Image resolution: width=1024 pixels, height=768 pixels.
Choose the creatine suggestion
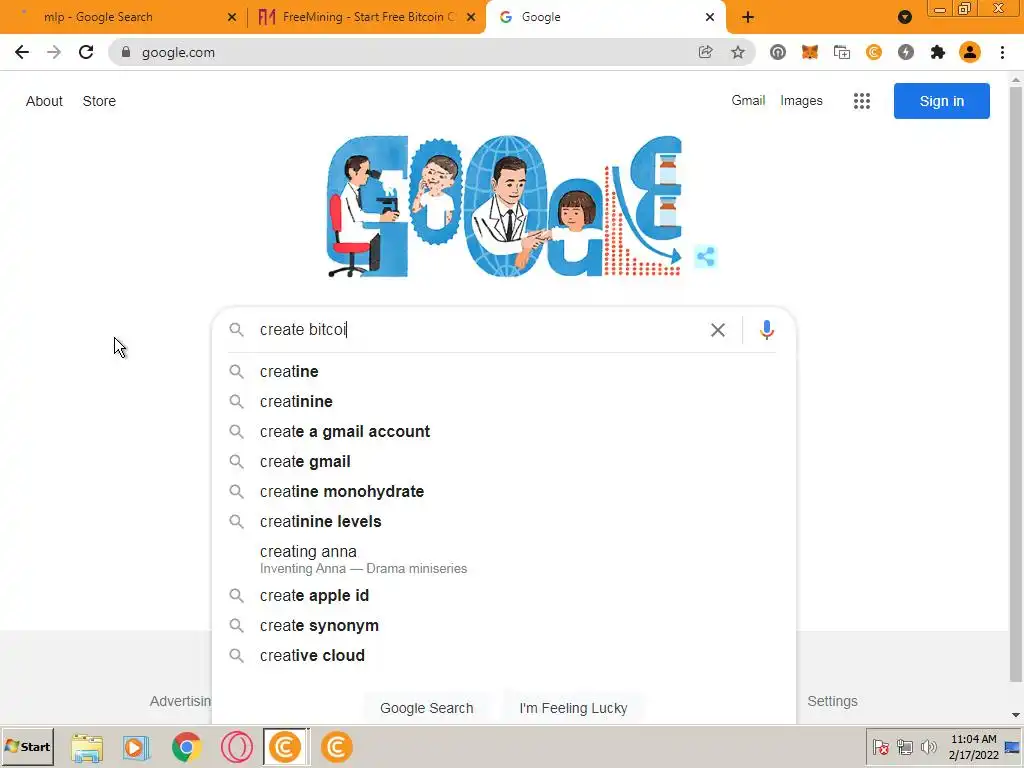coord(504,372)
